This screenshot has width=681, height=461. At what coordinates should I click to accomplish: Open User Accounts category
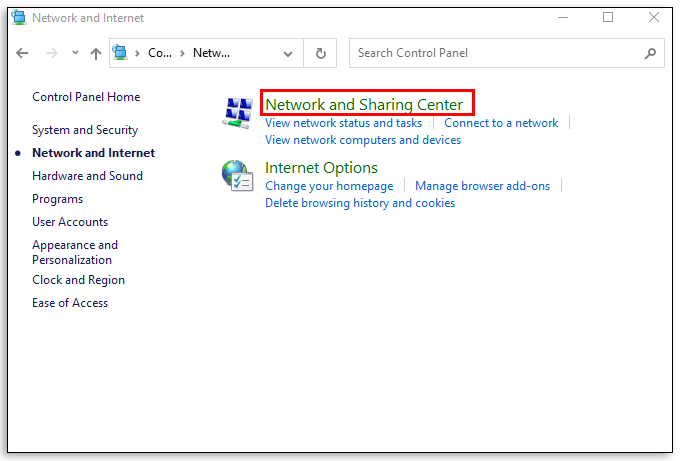[x=70, y=222]
